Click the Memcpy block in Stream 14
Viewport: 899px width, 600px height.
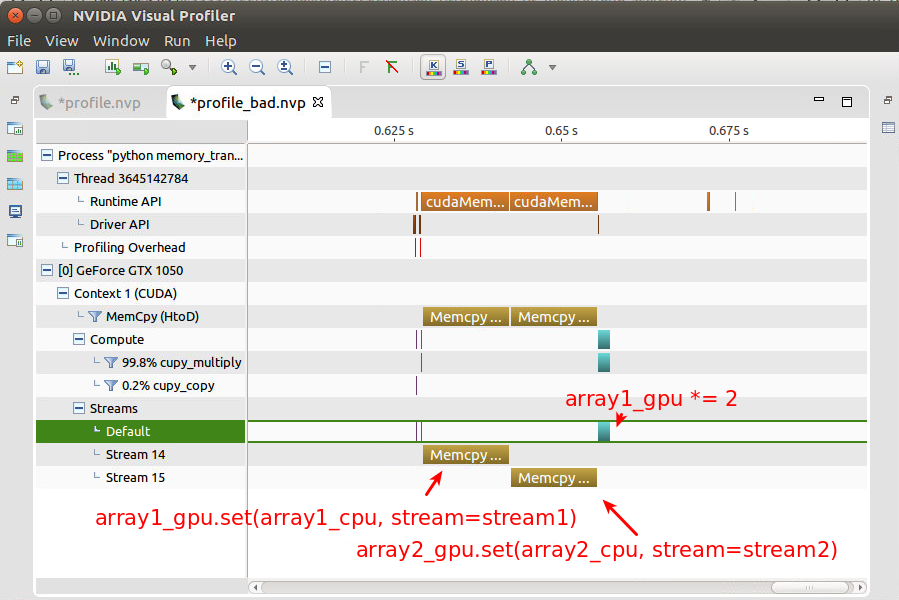tap(465, 454)
